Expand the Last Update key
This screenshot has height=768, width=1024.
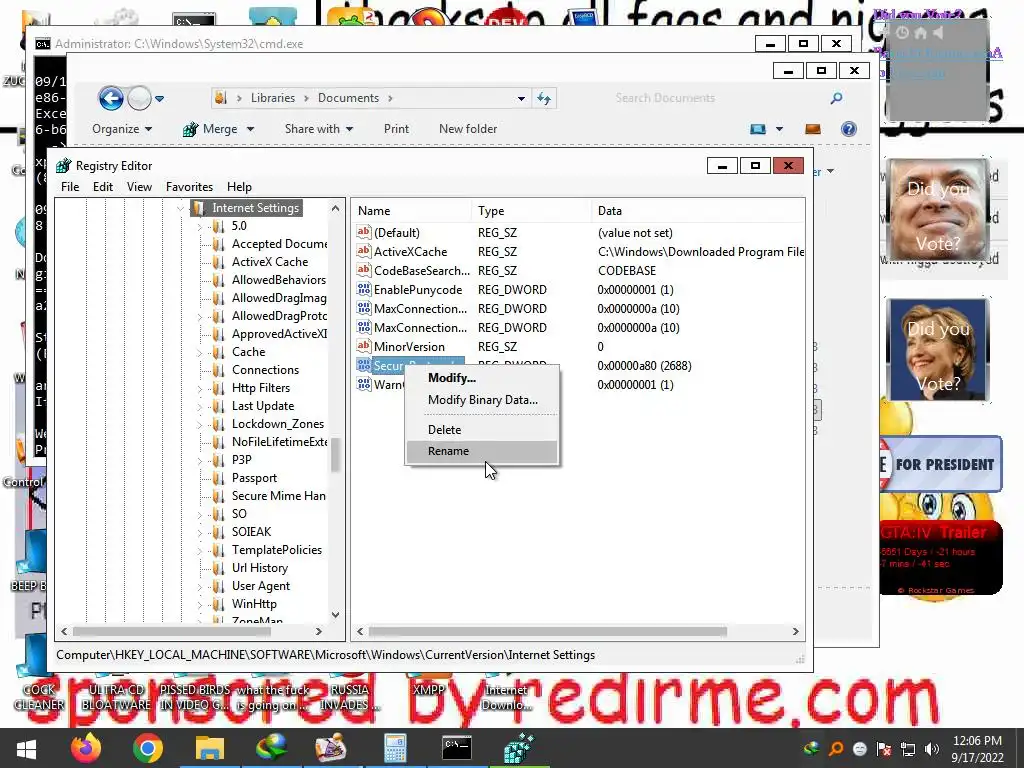[x=200, y=406]
